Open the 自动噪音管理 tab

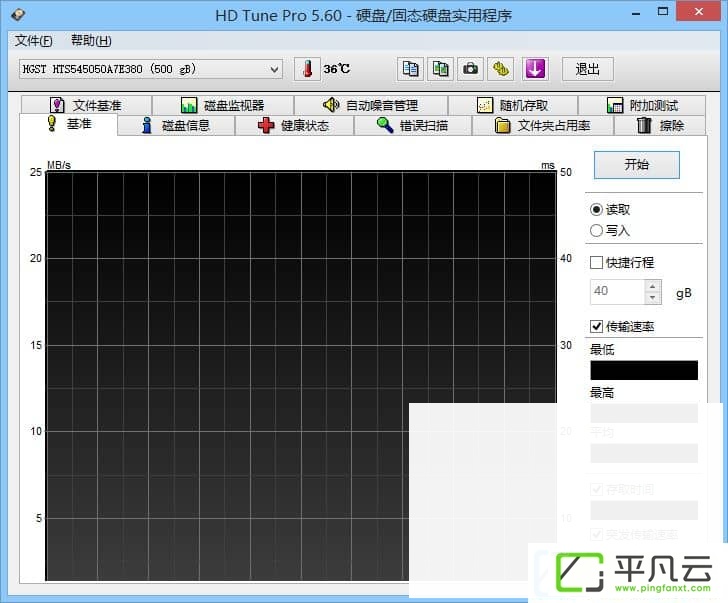click(370, 105)
